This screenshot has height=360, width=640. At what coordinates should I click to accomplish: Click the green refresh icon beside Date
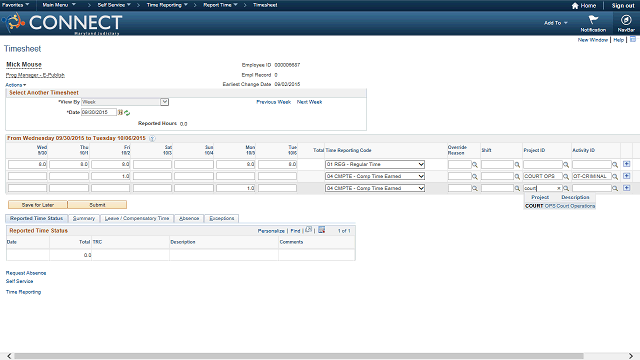click(127, 113)
